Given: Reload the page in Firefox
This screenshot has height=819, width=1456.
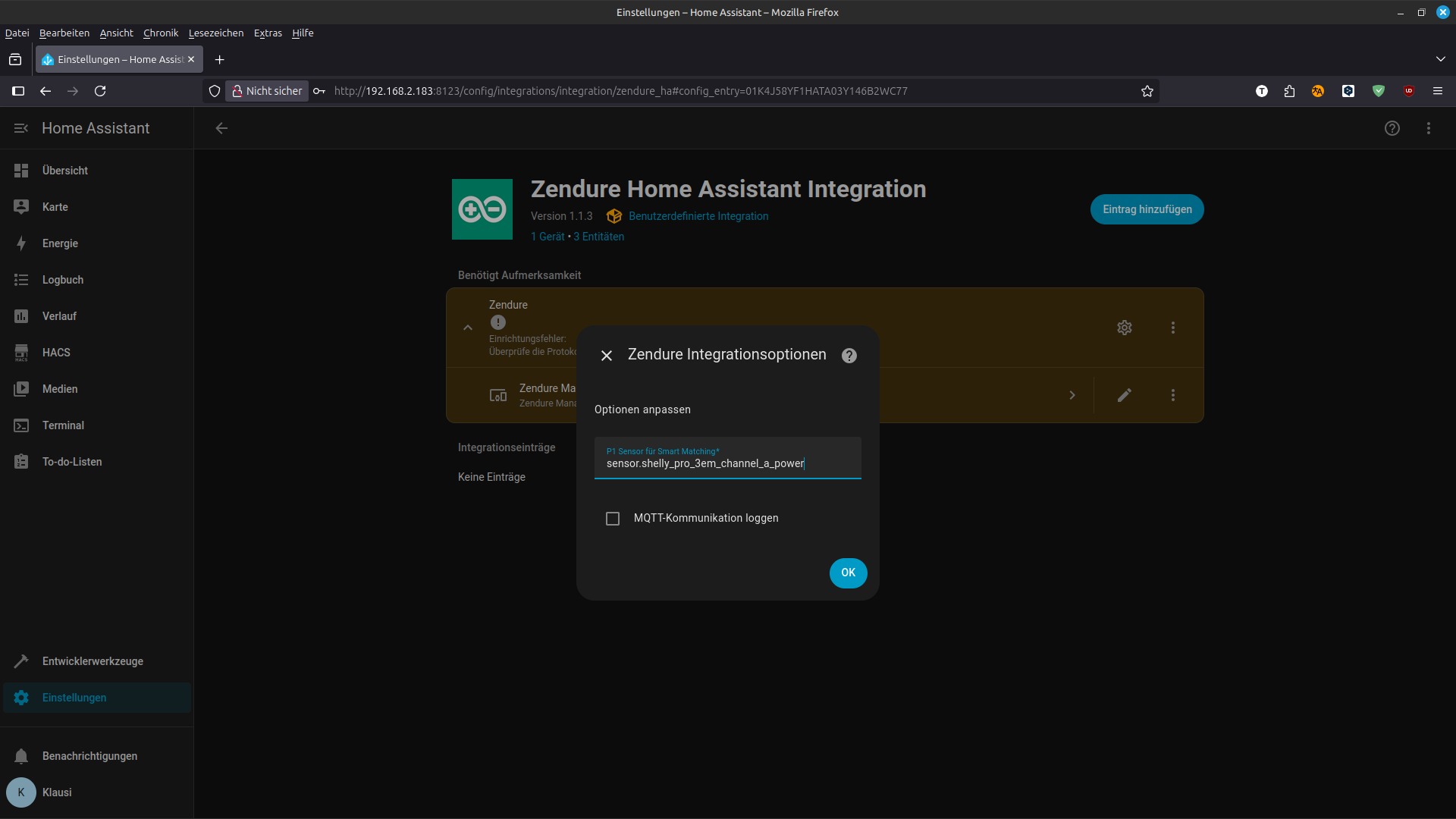Looking at the screenshot, I should click(100, 91).
